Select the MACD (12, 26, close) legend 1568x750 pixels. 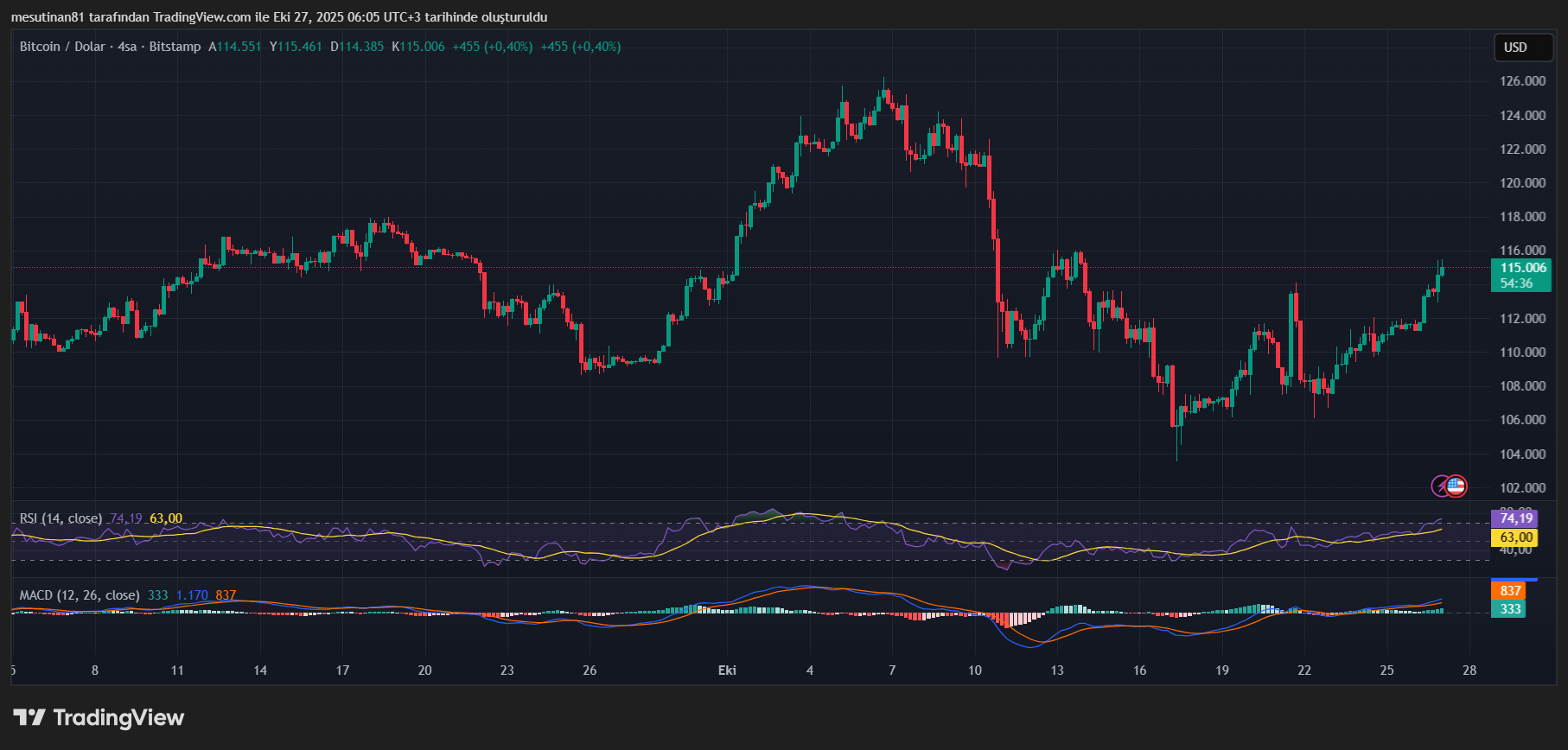(80, 595)
